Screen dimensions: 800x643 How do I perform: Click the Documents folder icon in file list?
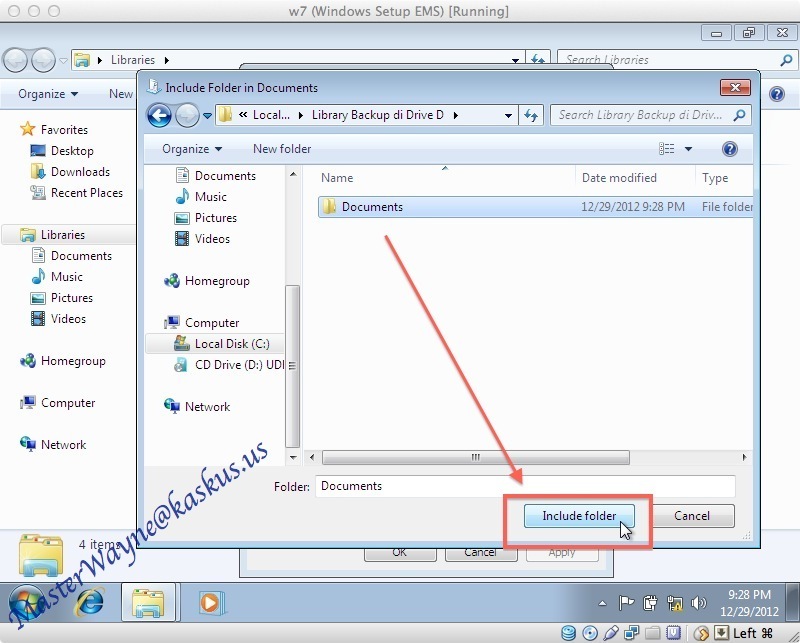330,207
